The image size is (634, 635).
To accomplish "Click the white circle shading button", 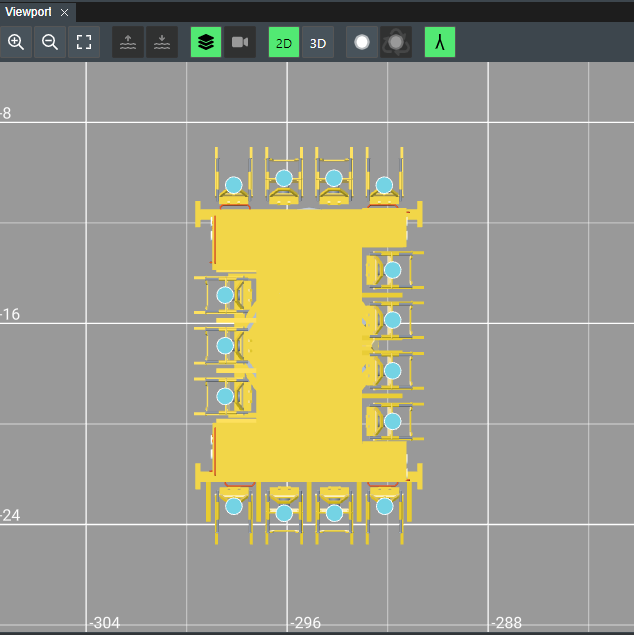I will click(362, 42).
